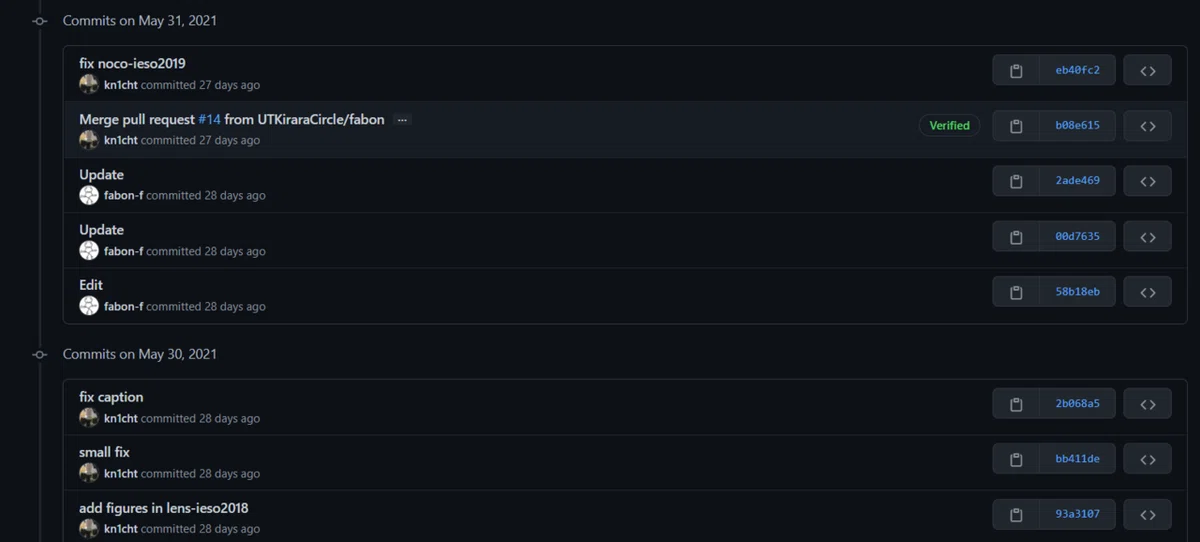Viewport: 1200px width, 542px height.
Task: Click kn1cht avatar on 'fix caption' commit
Action: coord(89,418)
